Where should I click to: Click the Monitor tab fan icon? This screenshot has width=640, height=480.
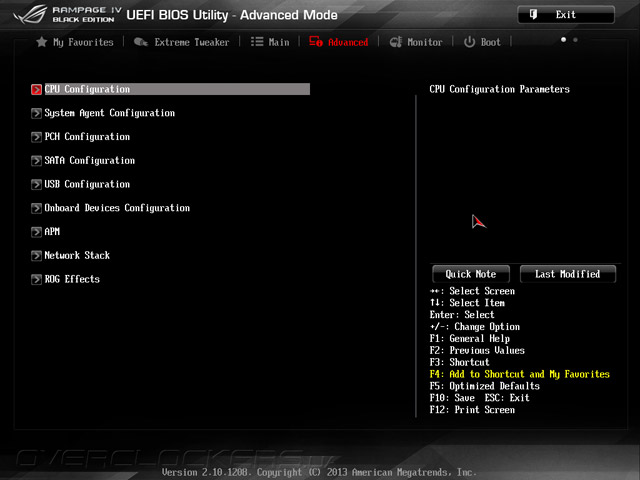click(396, 42)
